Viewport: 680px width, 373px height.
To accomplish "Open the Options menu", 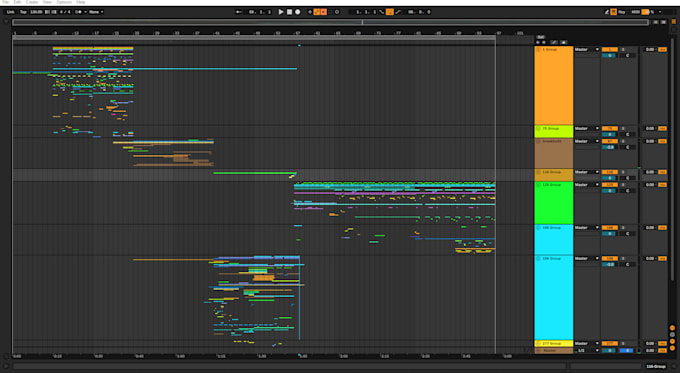I will [64, 2].
